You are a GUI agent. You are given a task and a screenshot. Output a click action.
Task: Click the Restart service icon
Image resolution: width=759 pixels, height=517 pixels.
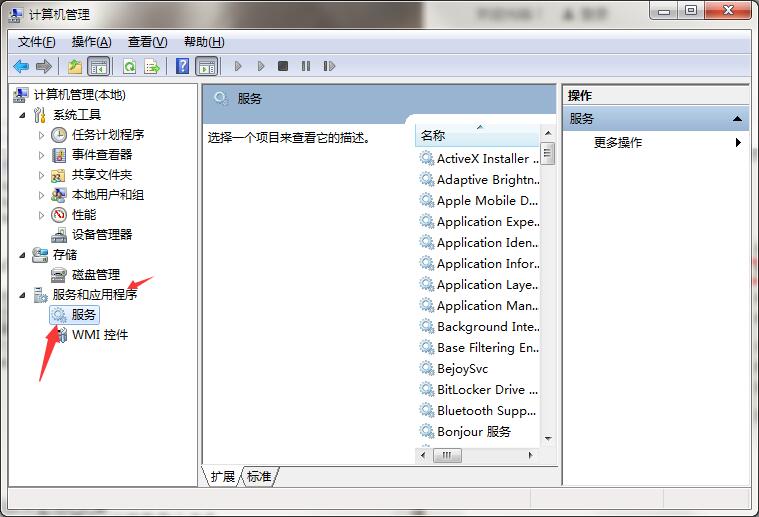(329, 66)
